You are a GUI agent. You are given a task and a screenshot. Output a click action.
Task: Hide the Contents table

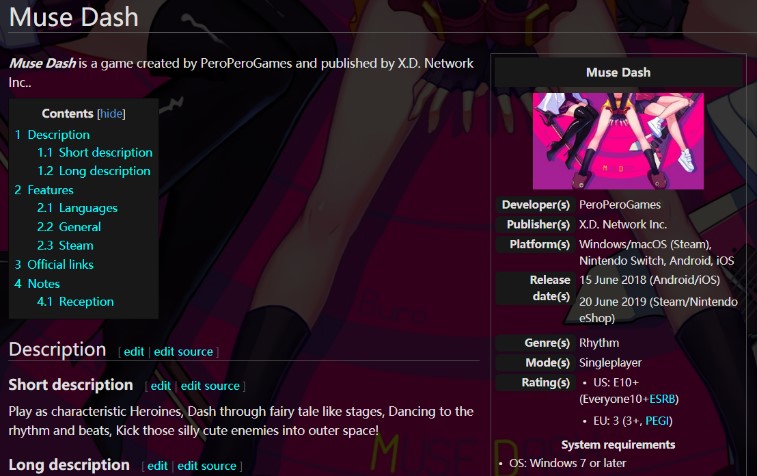pos(111,114)
